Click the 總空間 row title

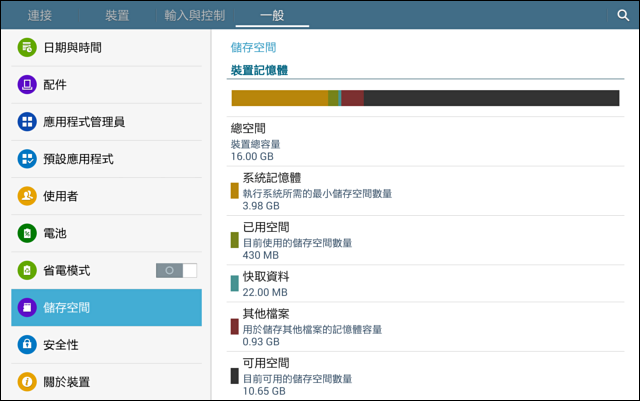click(248, 128)
